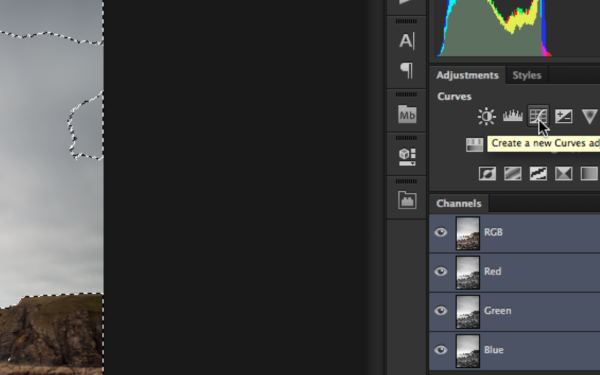600x375 pixels.
Task: Switch to the Styles tab
Action: pos(527,75)
